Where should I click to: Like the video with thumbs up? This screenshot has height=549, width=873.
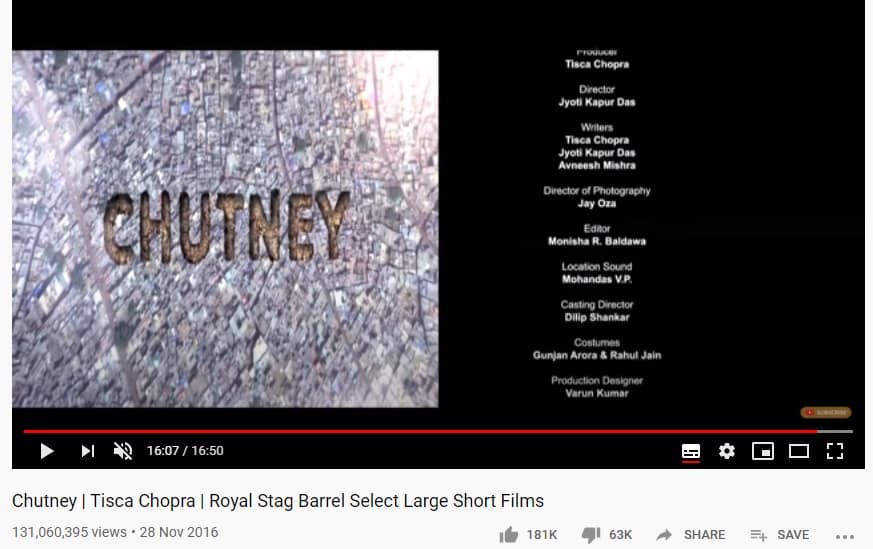tap(508, 535)
